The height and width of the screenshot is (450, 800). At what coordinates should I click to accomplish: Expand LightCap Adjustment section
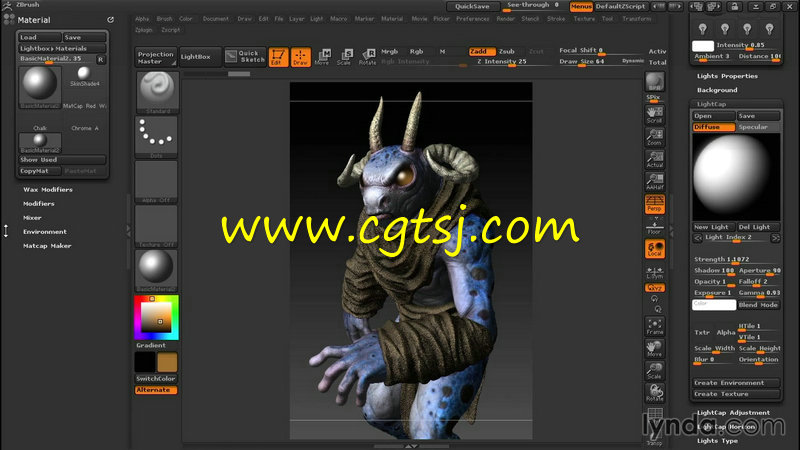coord(733,413)
